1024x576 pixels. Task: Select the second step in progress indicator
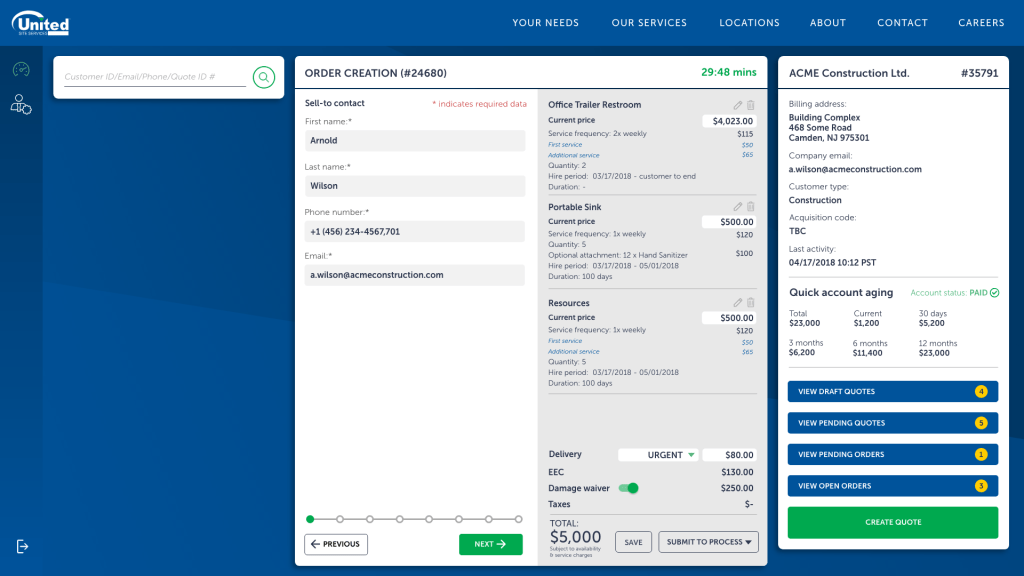coord(340,519)
